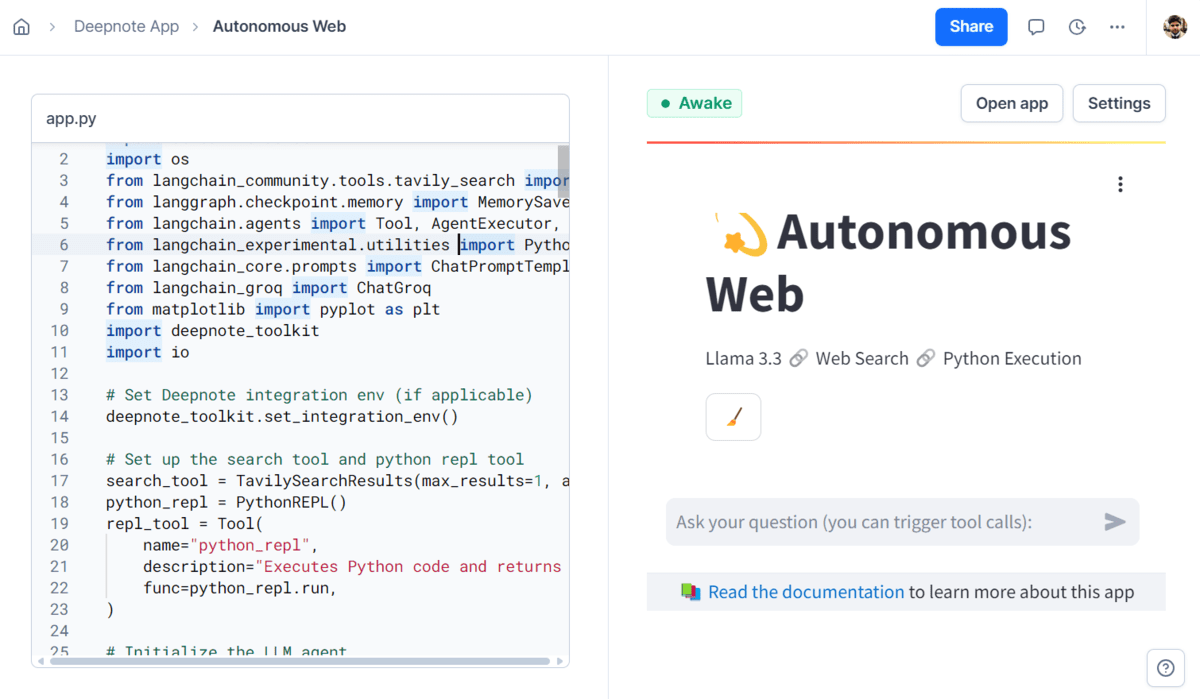Click the Awake status badge
Viewport: 1200px width, 699px height.
click(695, 103)
